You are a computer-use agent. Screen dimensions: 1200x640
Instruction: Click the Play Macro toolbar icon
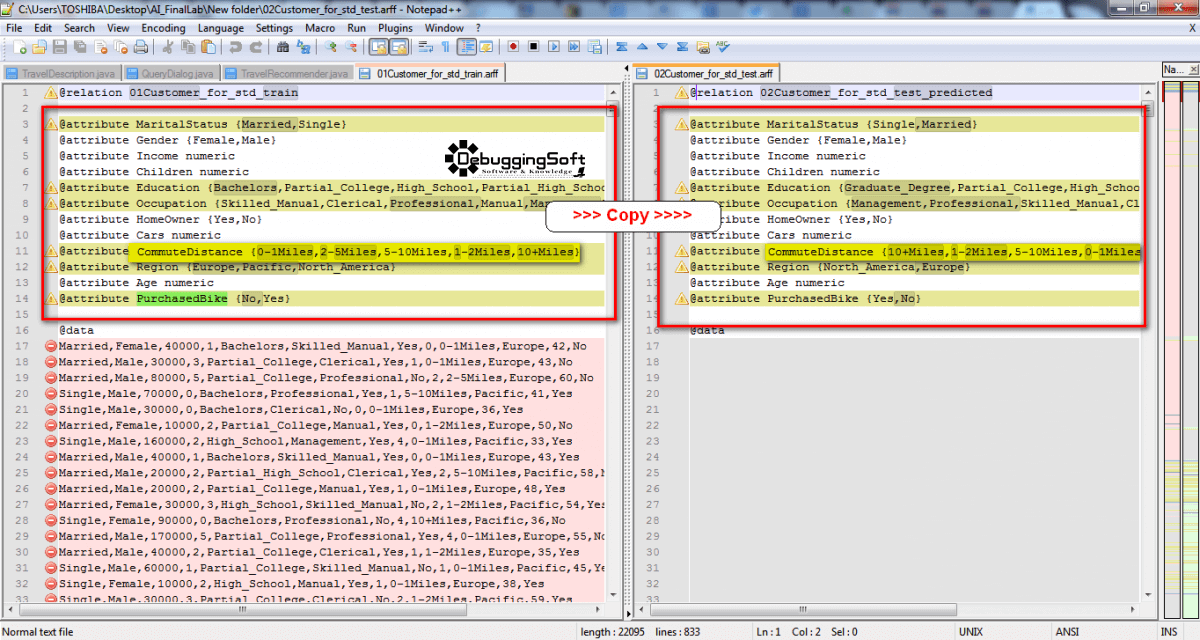coord(554,46)
